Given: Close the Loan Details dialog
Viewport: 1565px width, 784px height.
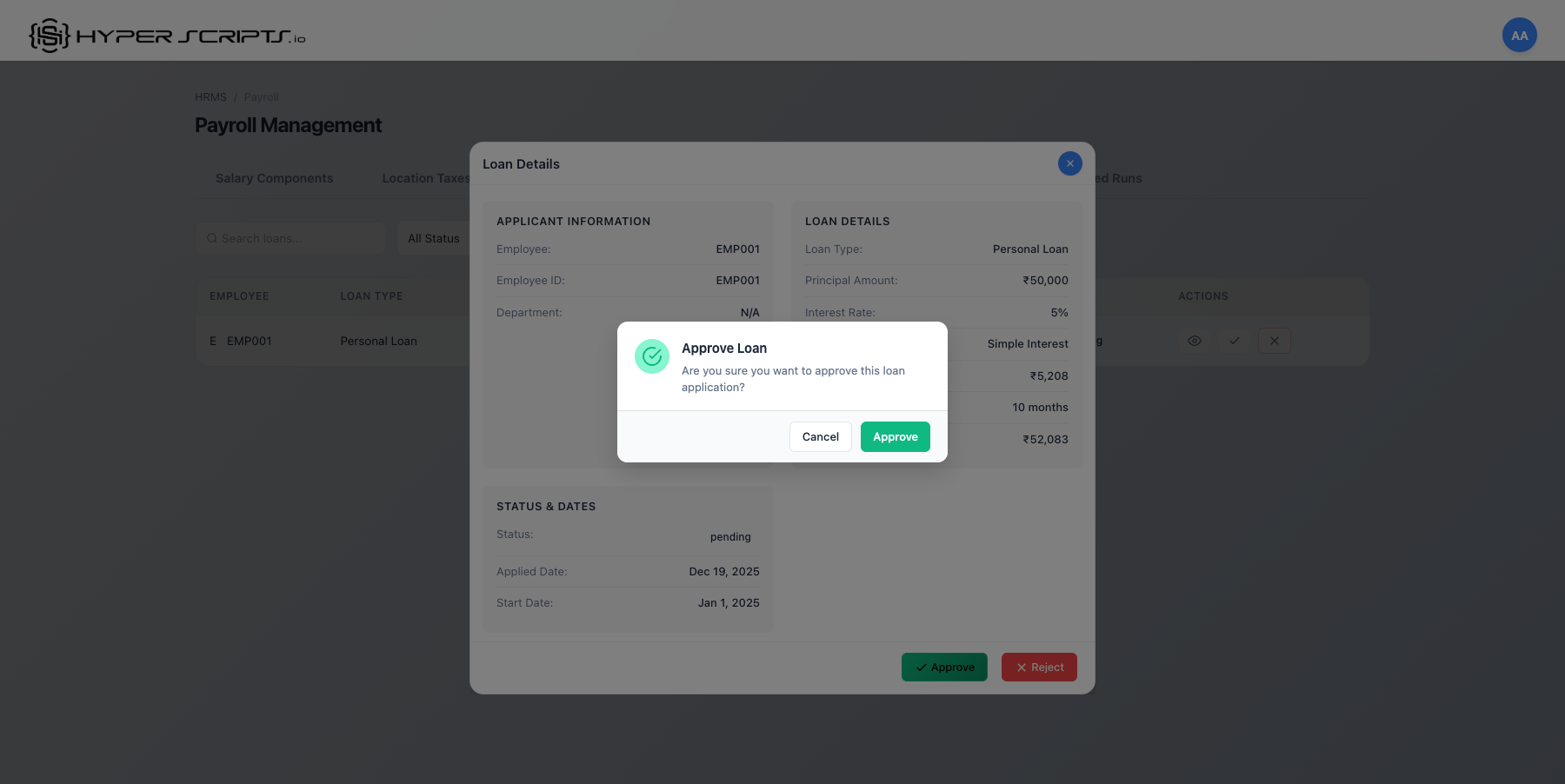Looking at the screenshot, I should pos(1069,163).
